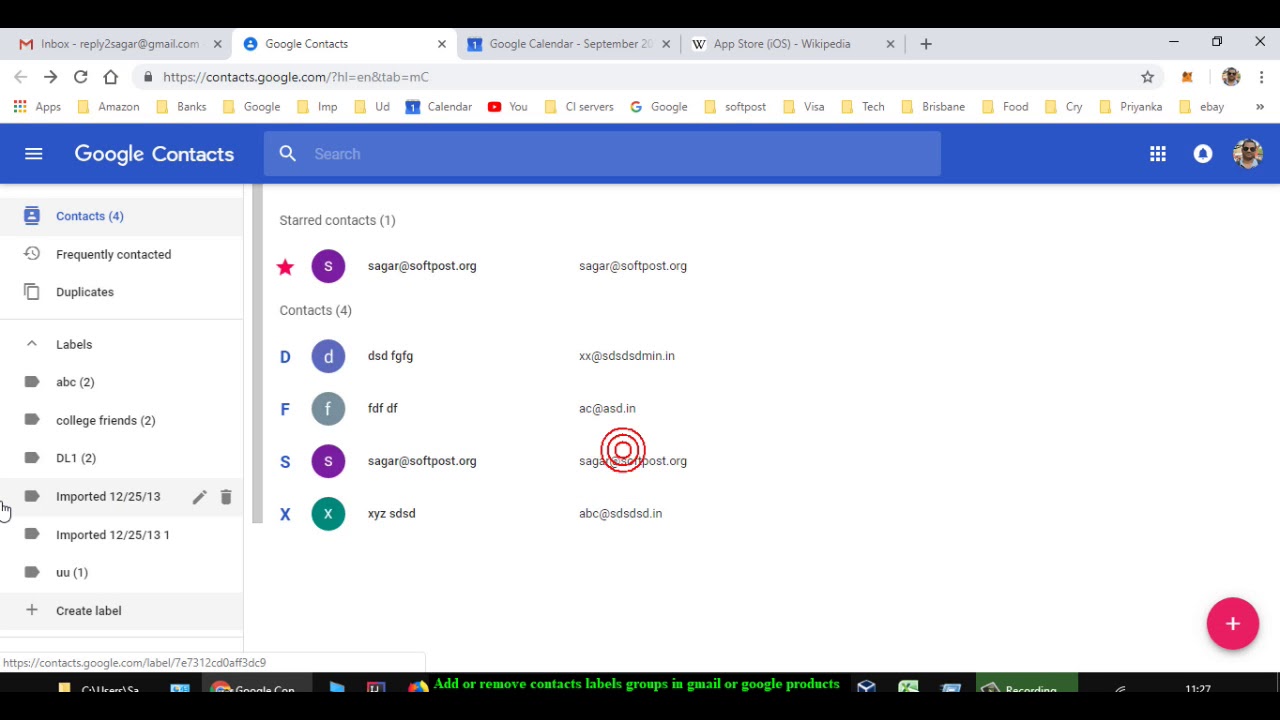Image resolution: width=1280 pixels, height=720 pixels.
Task: Switch to the Google Calendar tab
Action: tap(570, 44)
